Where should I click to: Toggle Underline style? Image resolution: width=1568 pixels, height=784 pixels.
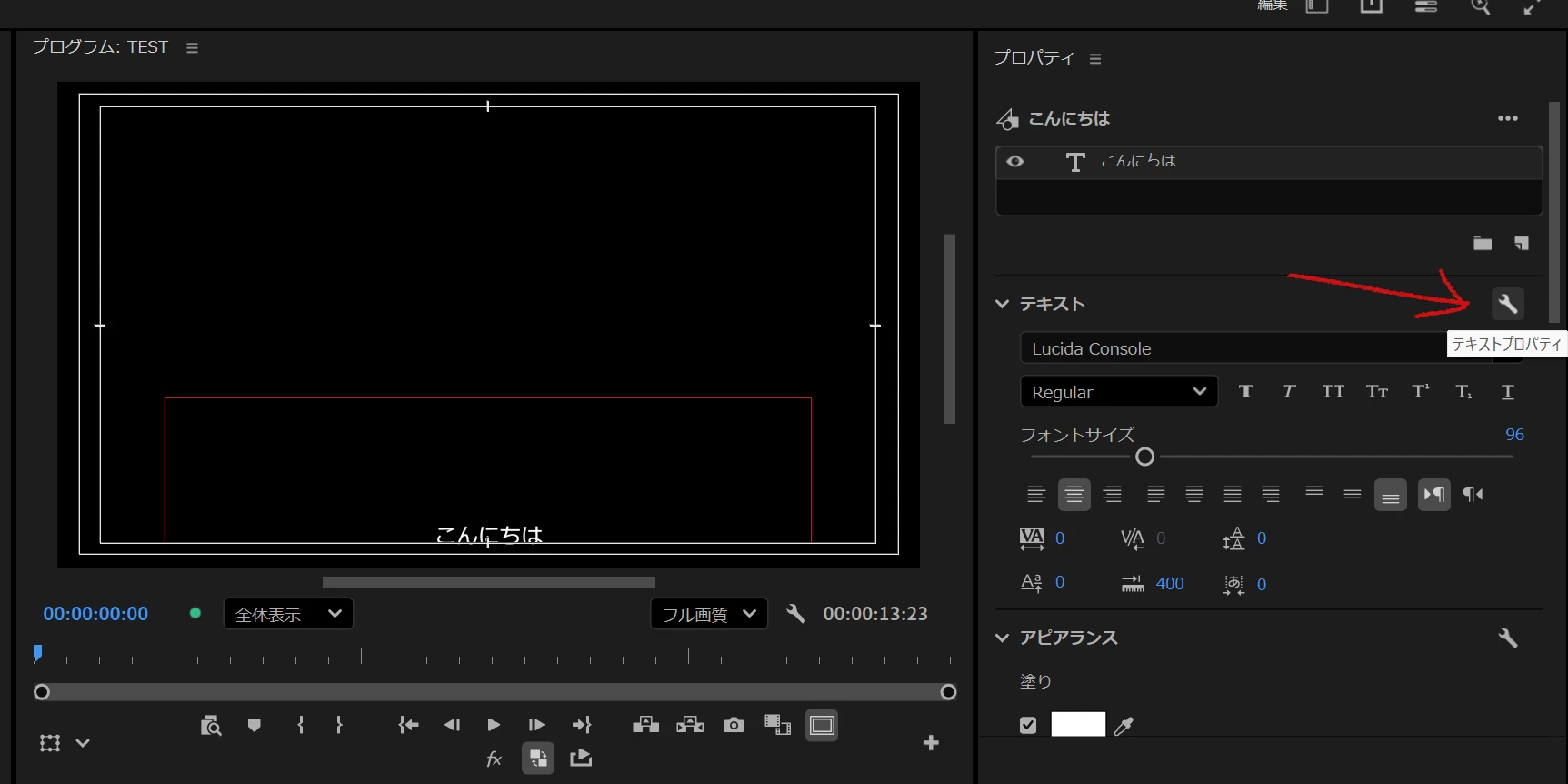(1508, 391)
